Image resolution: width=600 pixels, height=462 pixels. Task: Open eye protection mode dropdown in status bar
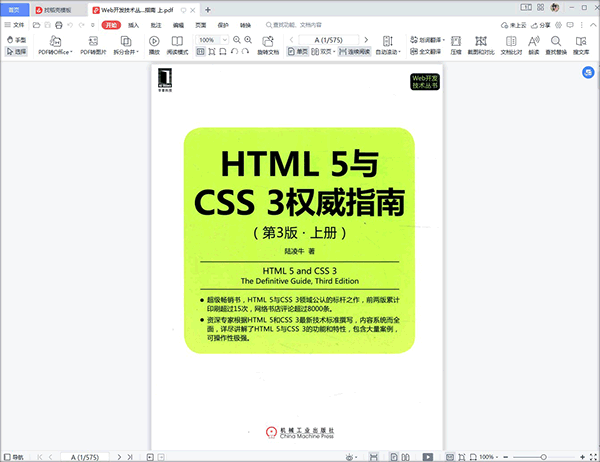pos(351,457)
